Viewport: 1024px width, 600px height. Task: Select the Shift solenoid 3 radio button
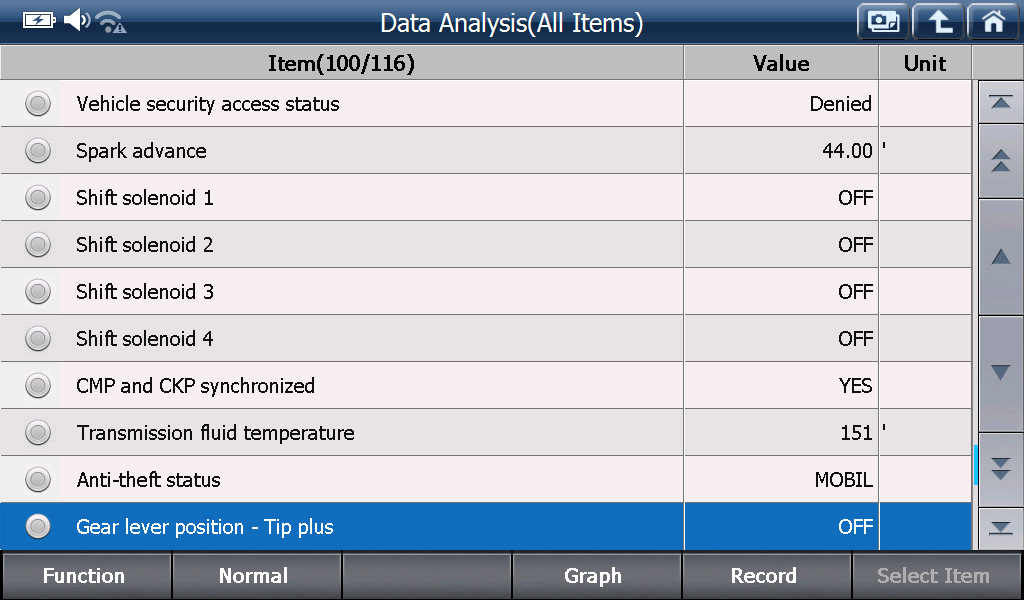pos(38,292)
